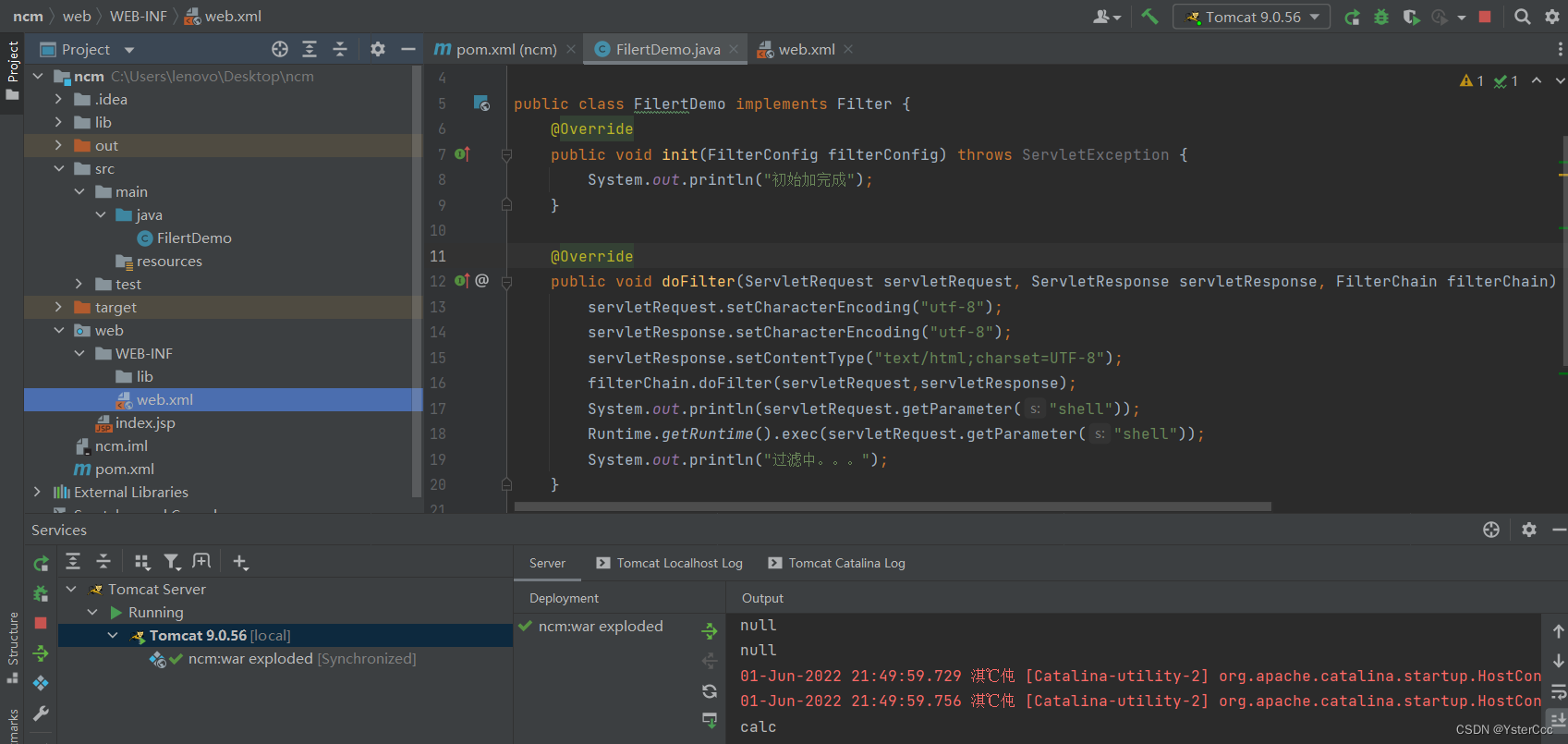Open the user account icon menu
The image size is (1568, 744).
(x=1106, y=17)
